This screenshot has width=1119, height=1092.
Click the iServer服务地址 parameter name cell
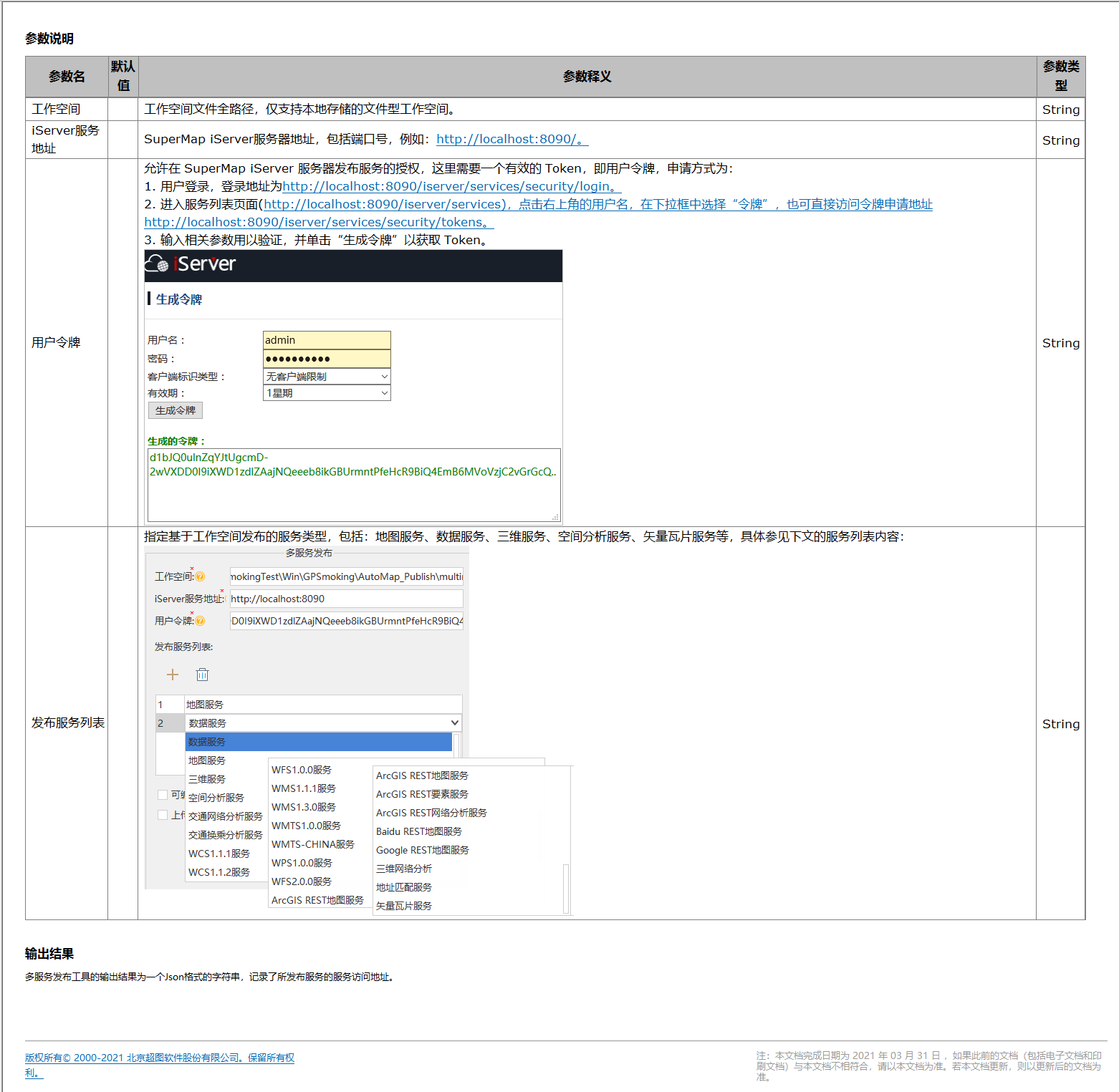(x=65, y=140)
